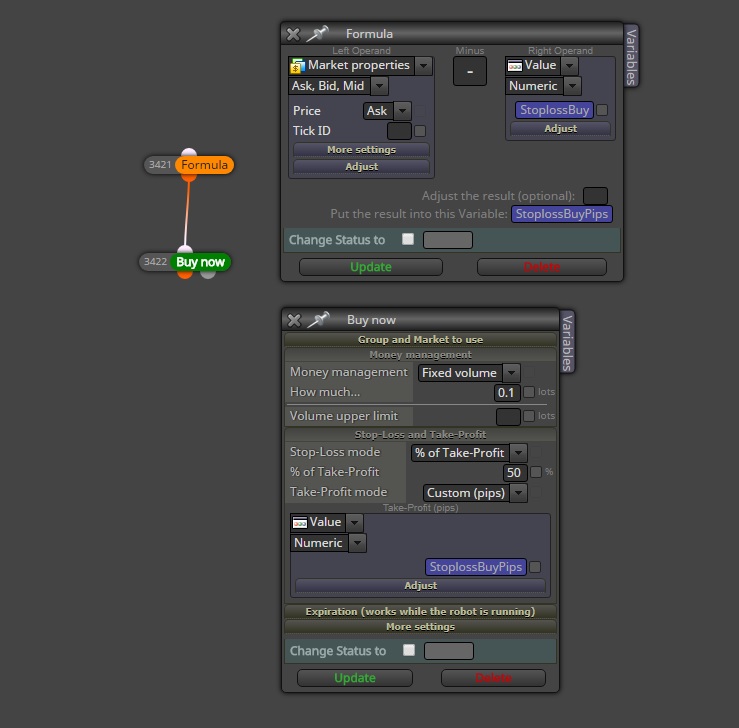Toggle the Volume upper limit checkbox
This screenshot has height=728, width=739.
(529, 416)
